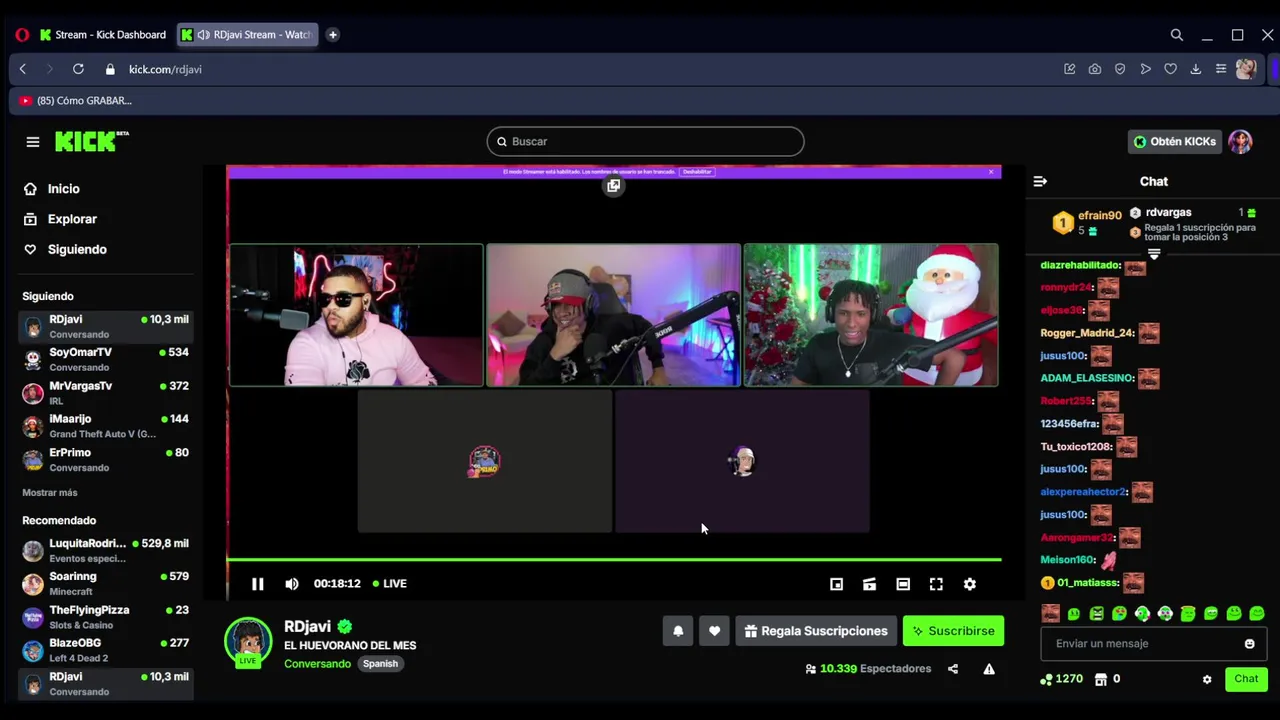This screenshot has height=720, width=1280.
Task: Toggle picture-in-picture mode in the player
Action: coord(836,584)
